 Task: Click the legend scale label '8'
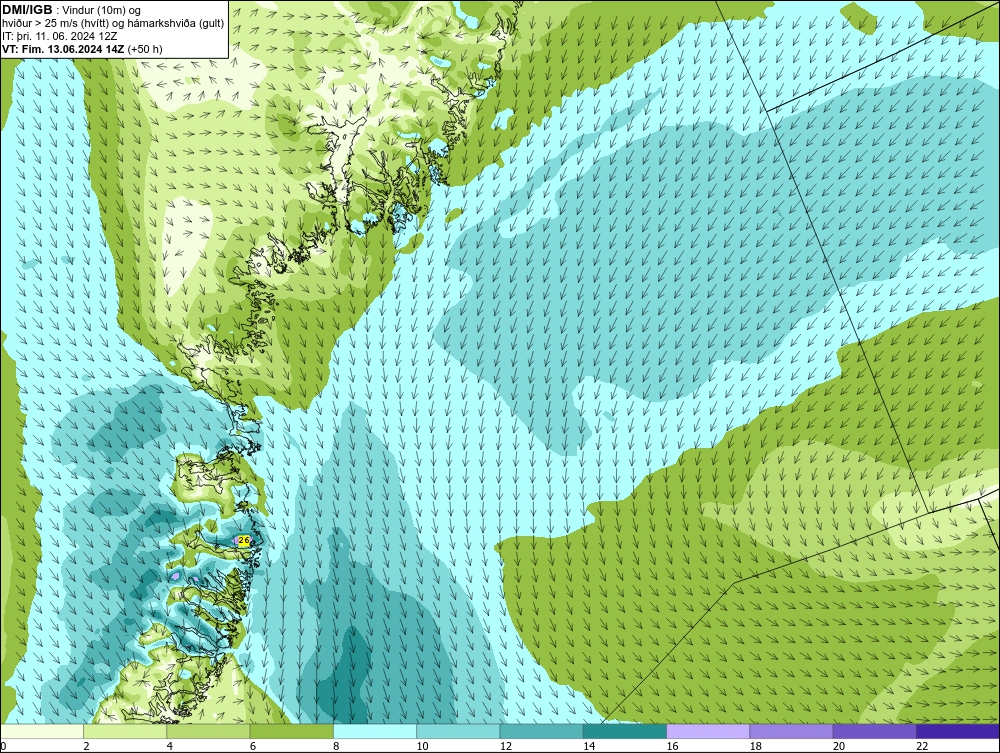tap(336, 747)
